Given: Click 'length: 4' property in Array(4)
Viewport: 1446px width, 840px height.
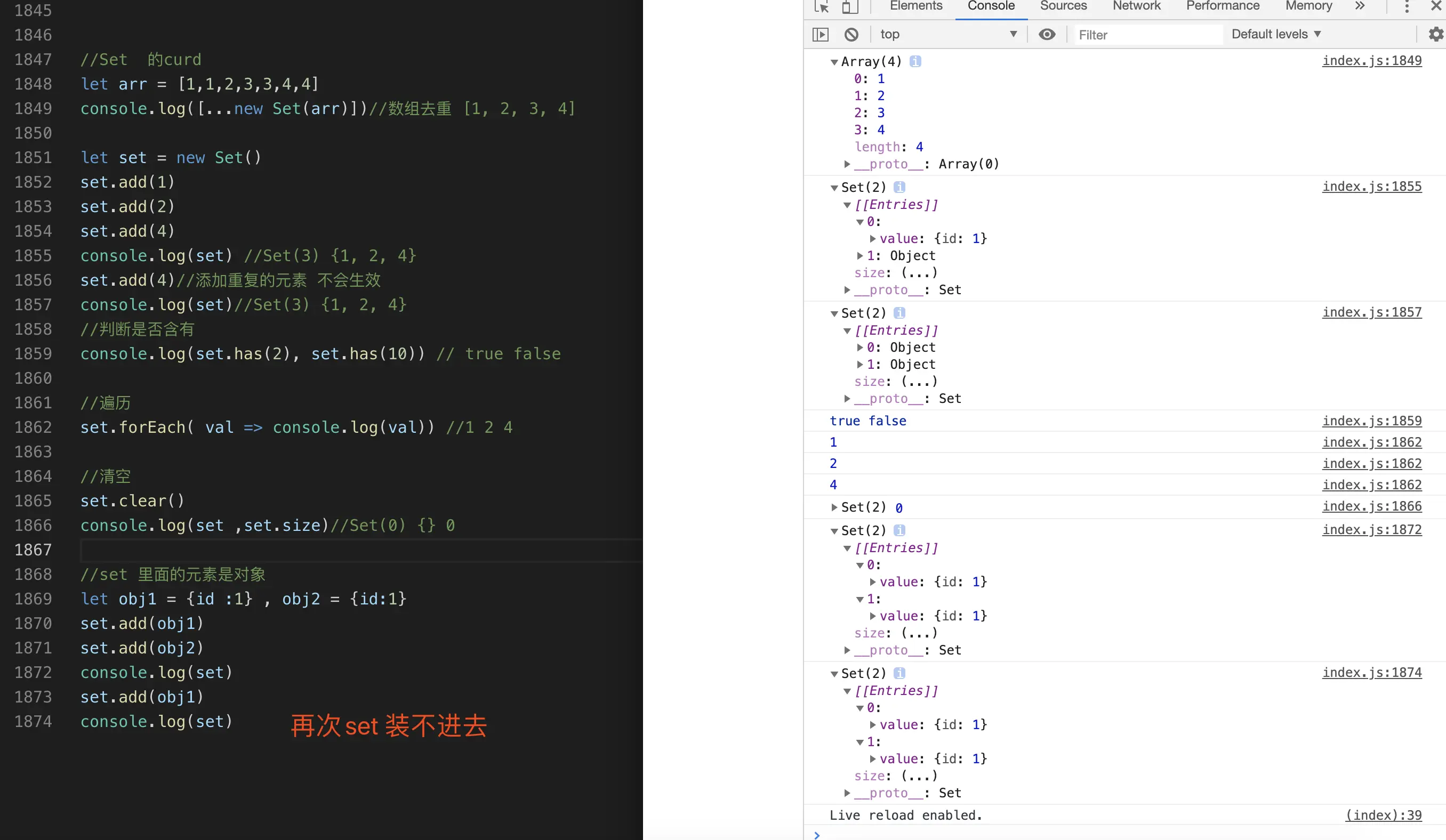Looking at the screenshot, I should pos(889,148).
